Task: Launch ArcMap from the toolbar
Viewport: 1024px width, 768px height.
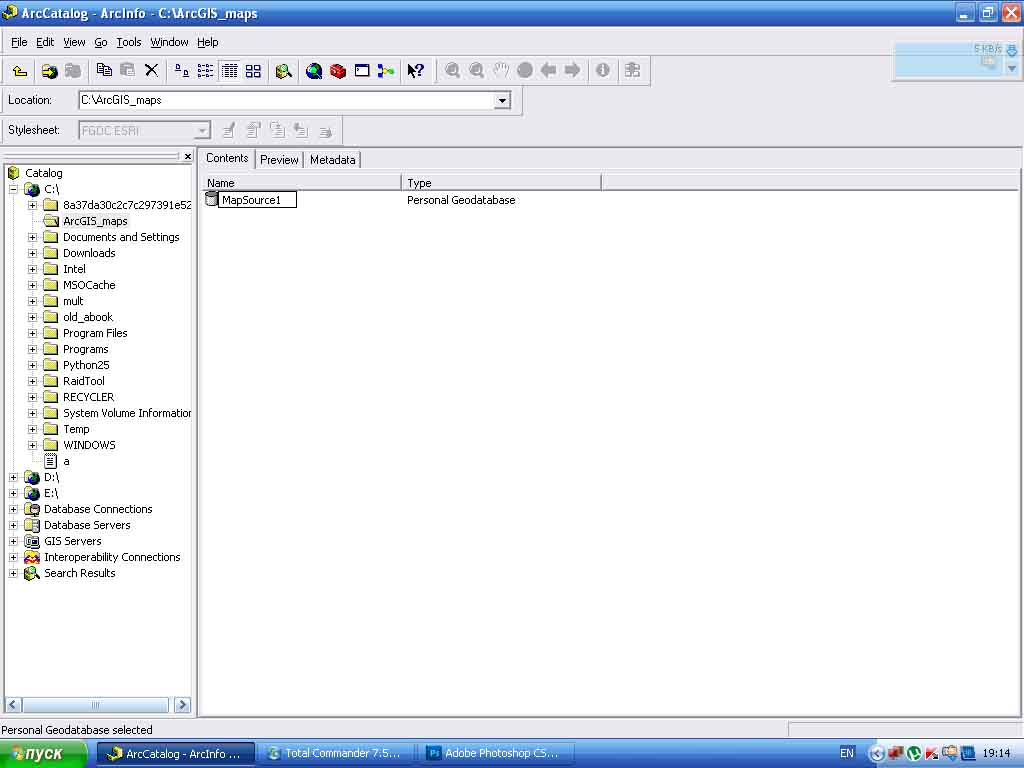Action: pos(314,71)
